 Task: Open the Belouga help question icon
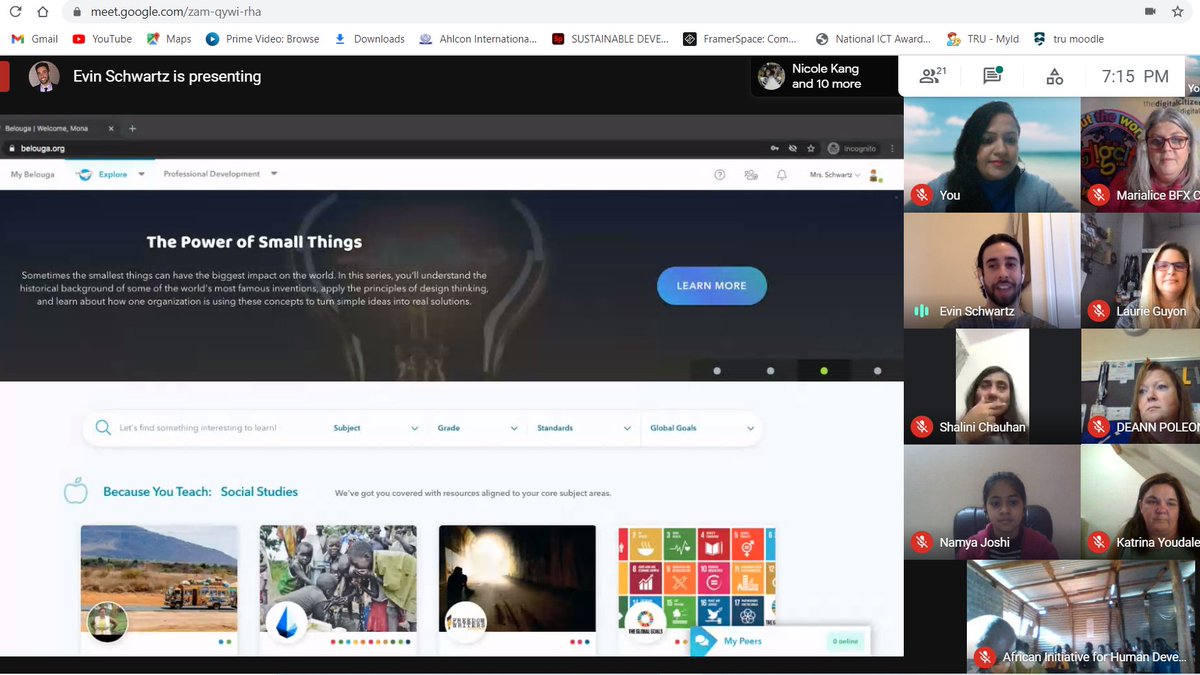coord(719,175)
